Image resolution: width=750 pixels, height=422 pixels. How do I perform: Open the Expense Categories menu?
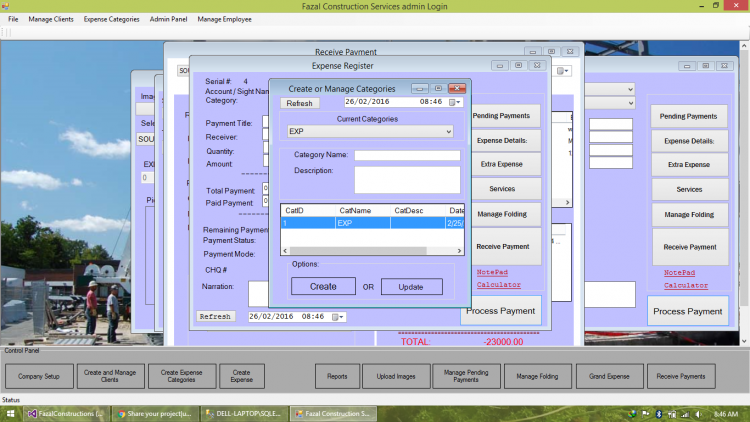(111, 19)
